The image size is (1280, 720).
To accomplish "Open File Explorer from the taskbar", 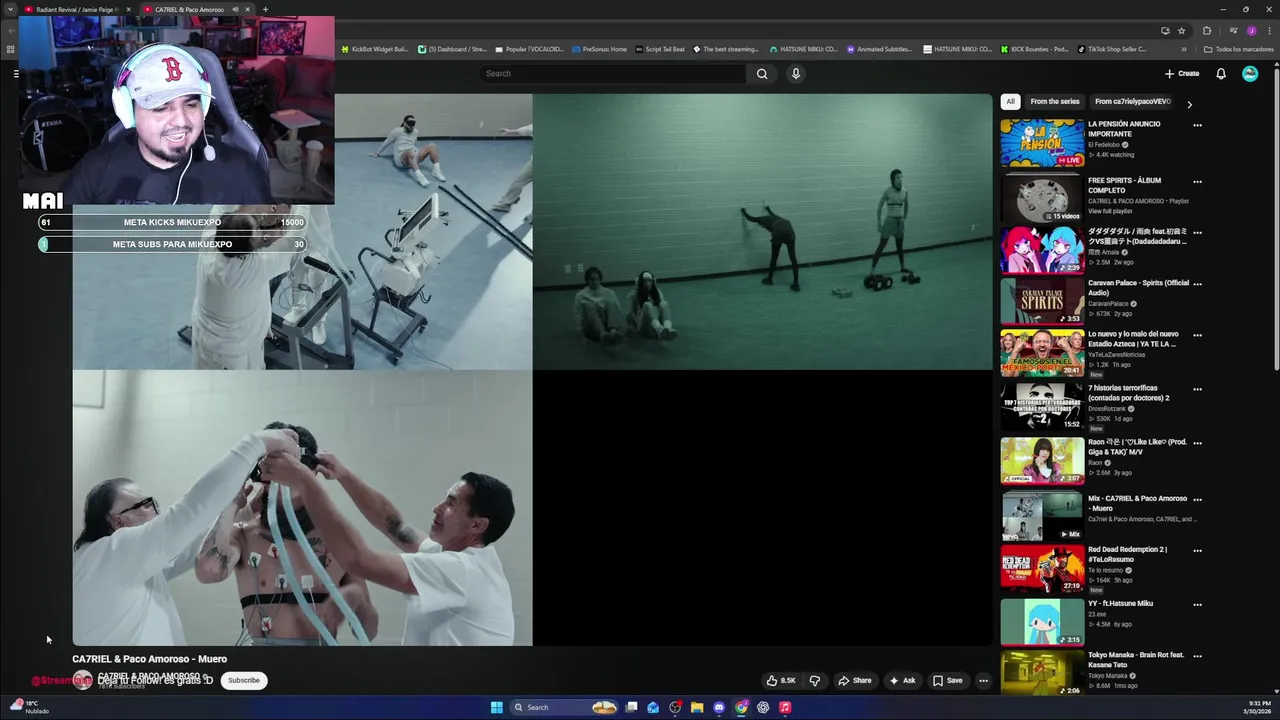I will pos(697,707).
